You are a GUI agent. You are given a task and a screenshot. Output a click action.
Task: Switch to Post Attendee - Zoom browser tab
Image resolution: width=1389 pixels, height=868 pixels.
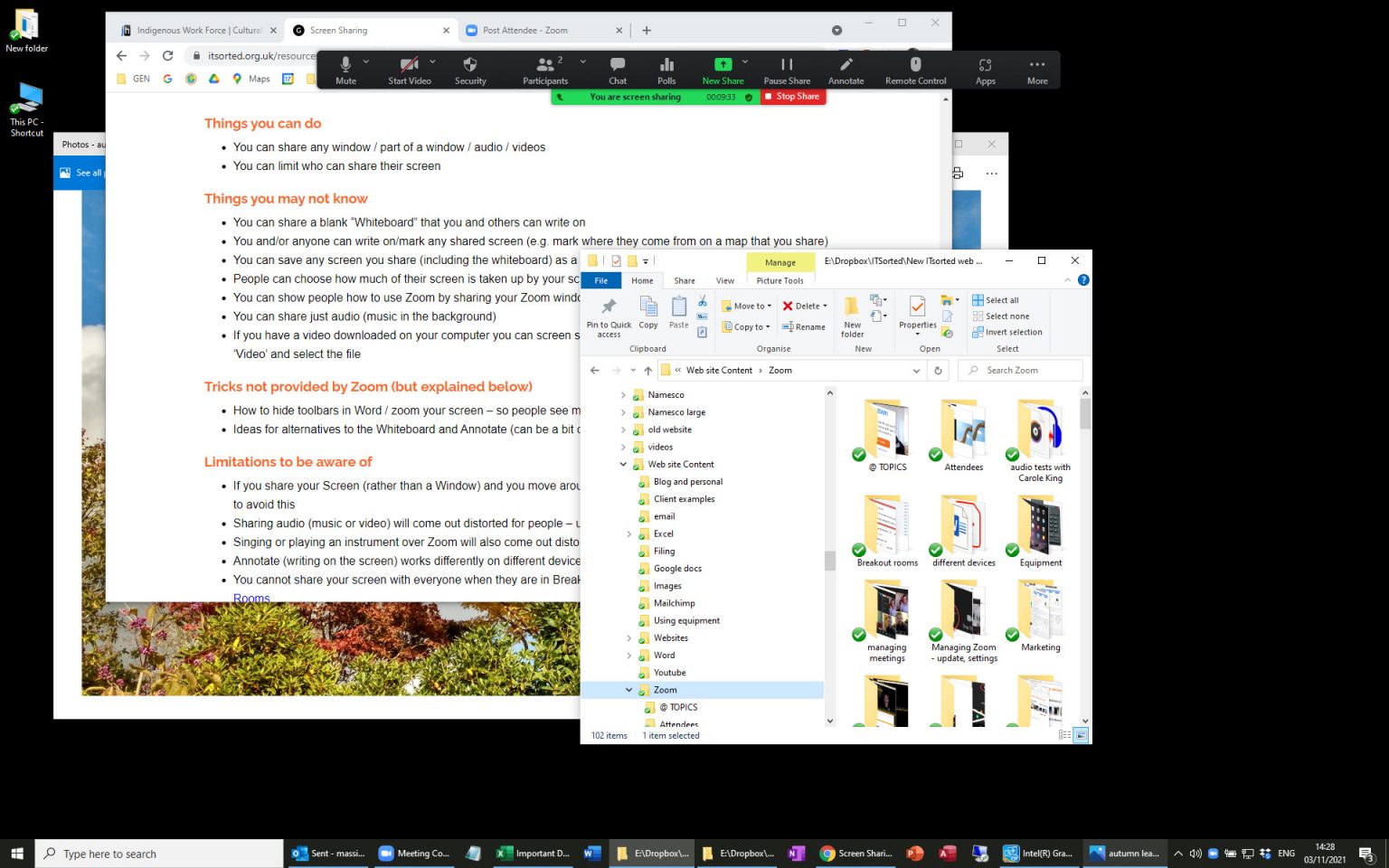click(x=543, y=30)
